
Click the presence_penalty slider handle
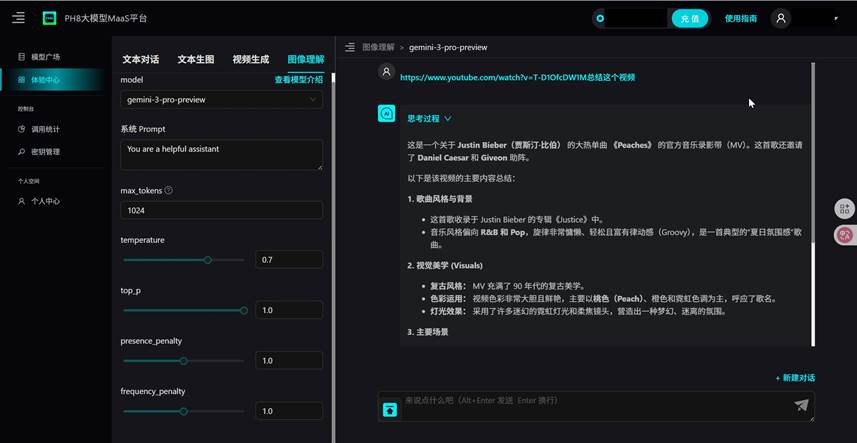(x=184, y=361)
